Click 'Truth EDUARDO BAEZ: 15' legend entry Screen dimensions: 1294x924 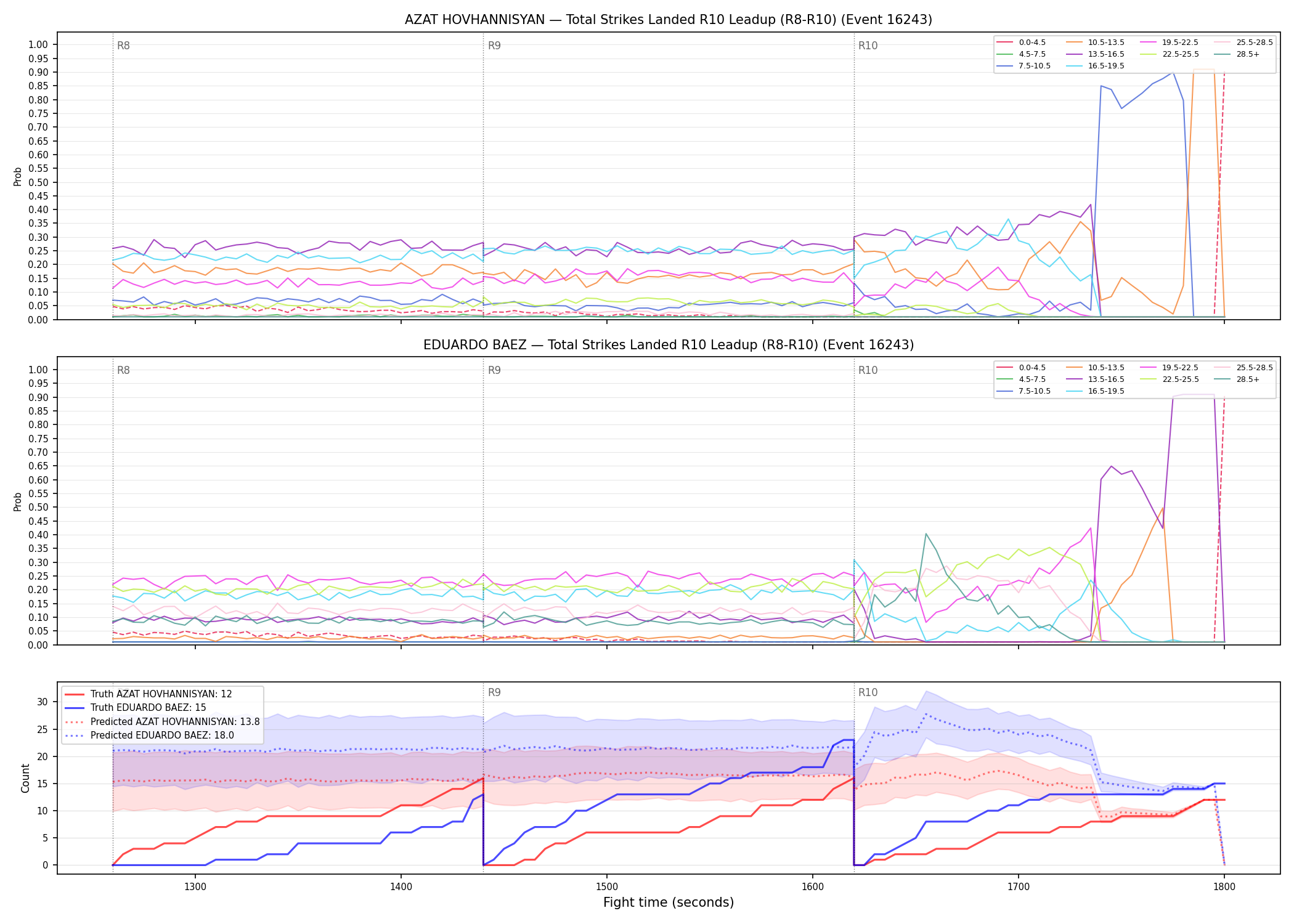pos(136,708)
